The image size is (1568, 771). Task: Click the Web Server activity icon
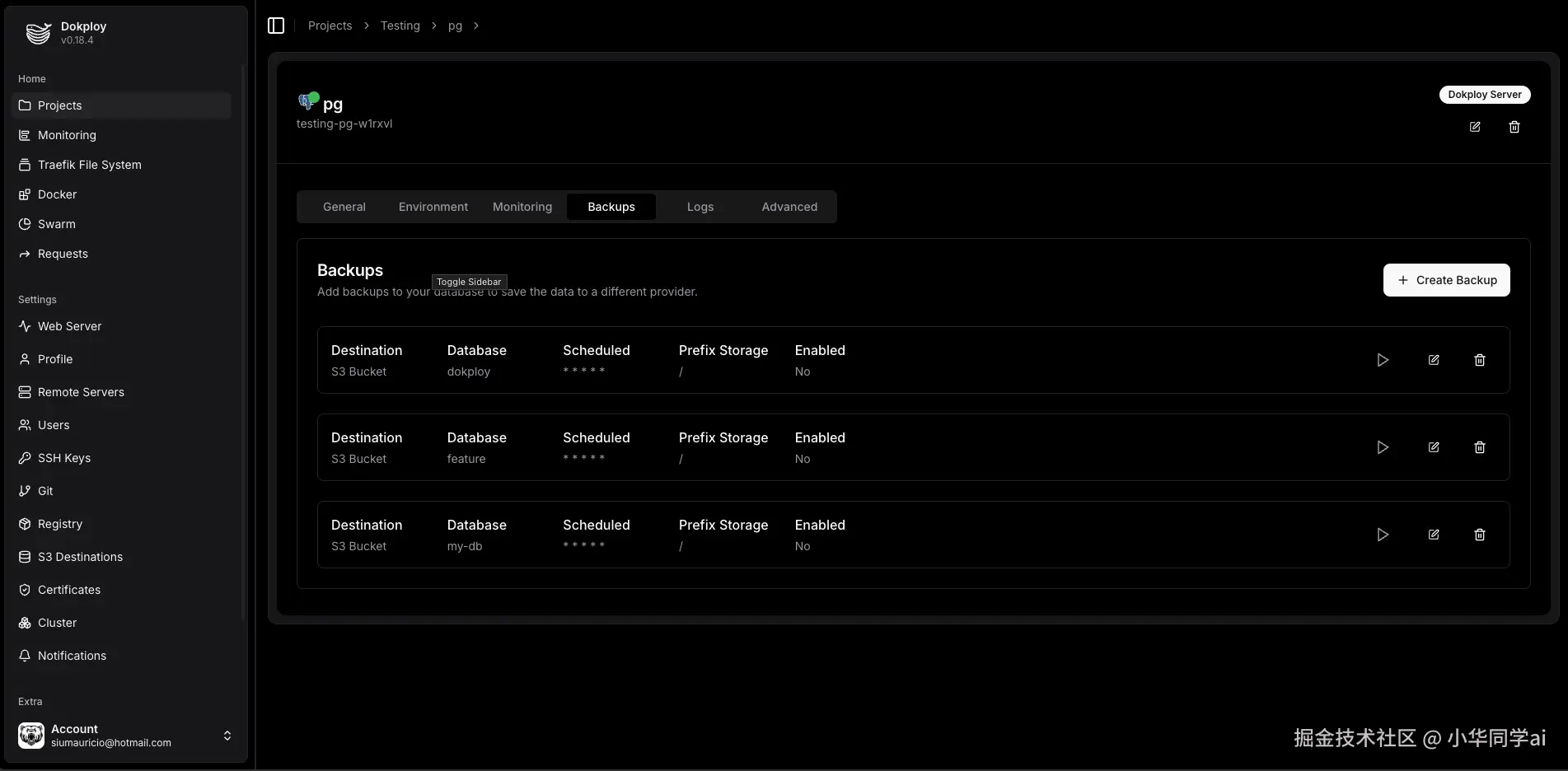(25, 326)
